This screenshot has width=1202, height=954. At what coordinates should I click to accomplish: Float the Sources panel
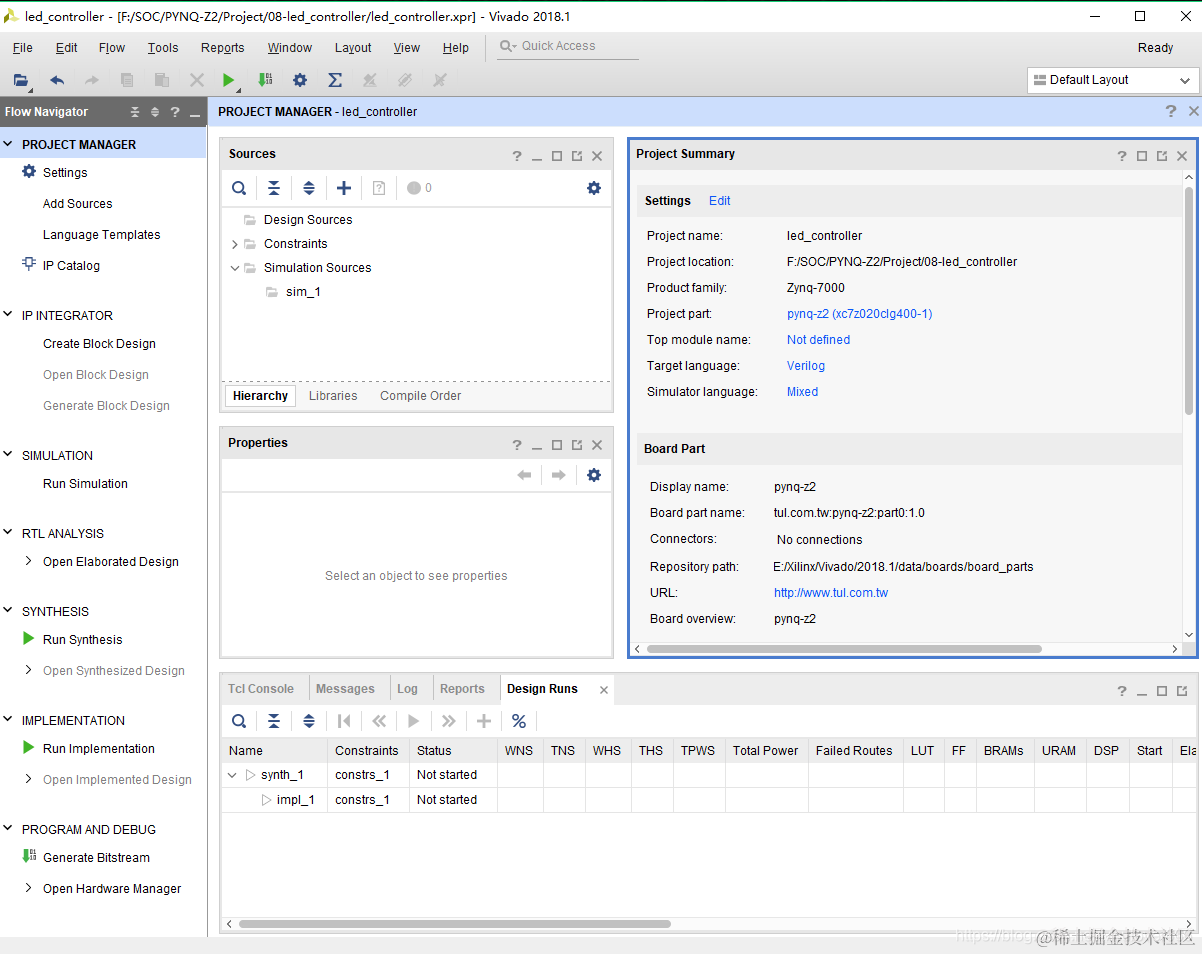click(577, 156)
